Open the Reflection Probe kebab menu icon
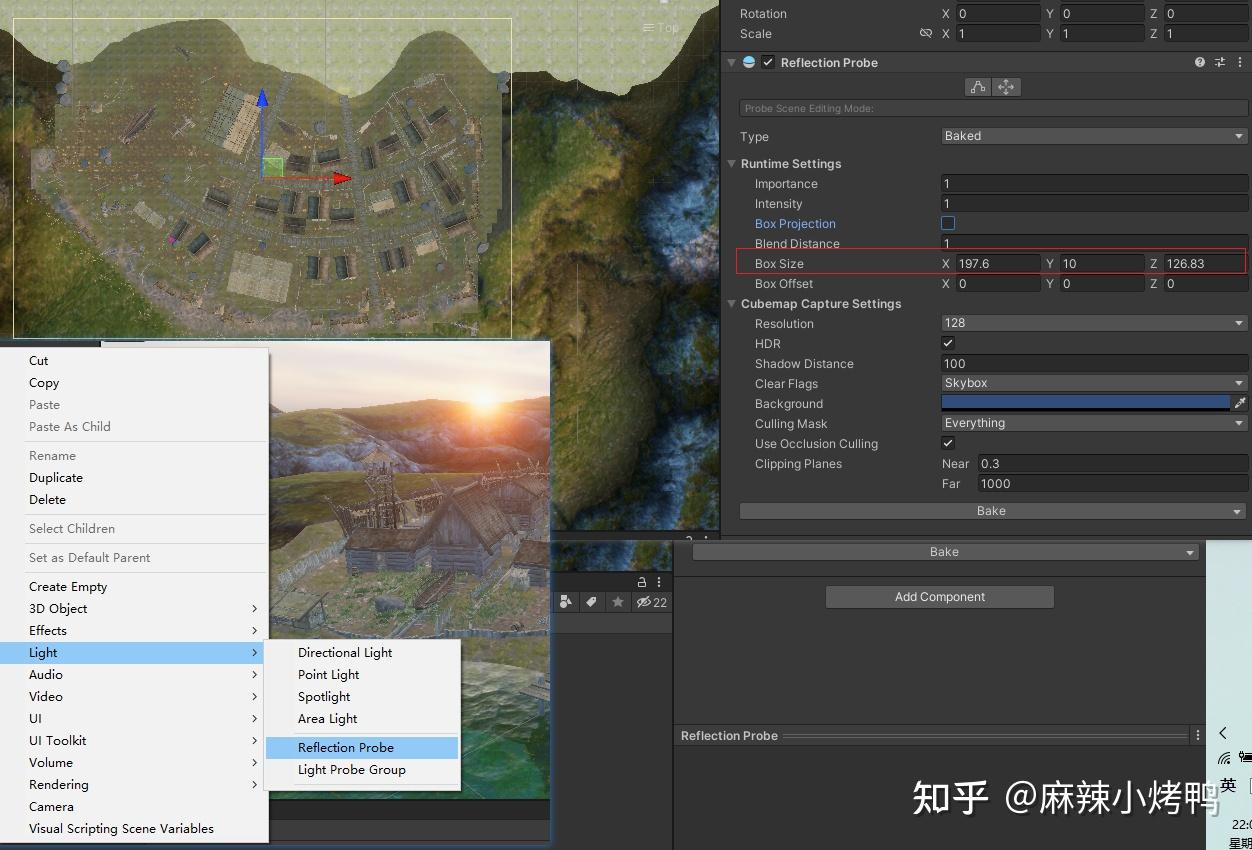Screen dimensions: 1252x850 coord(1240,62)
